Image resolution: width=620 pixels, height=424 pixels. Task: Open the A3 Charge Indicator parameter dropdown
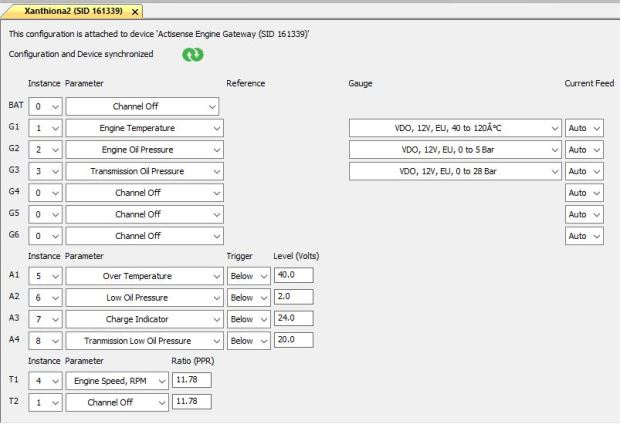142,319
